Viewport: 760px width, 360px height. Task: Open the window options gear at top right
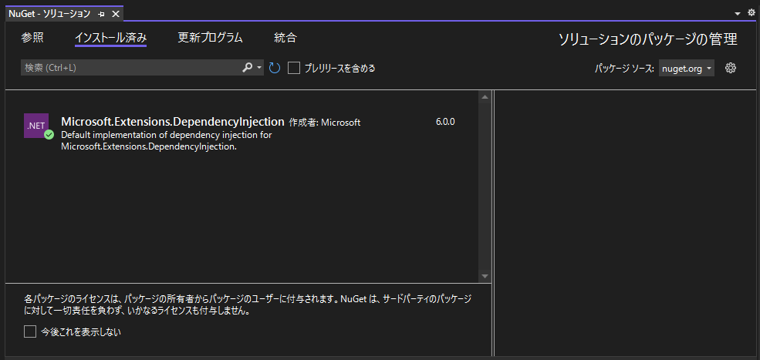[751, 13]
